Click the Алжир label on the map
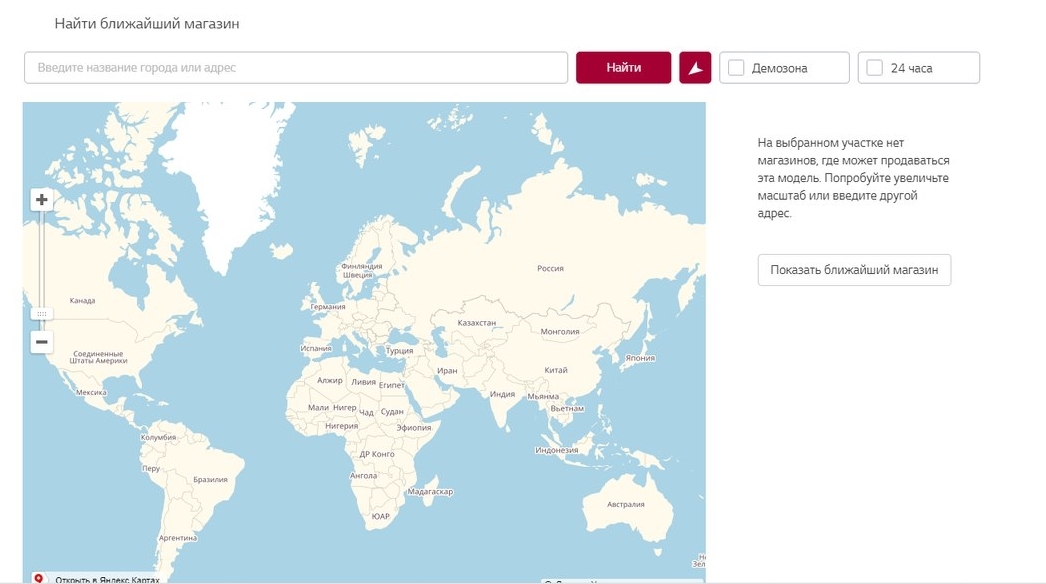This screenshot has height=584, width=1046. pos(330,380)
